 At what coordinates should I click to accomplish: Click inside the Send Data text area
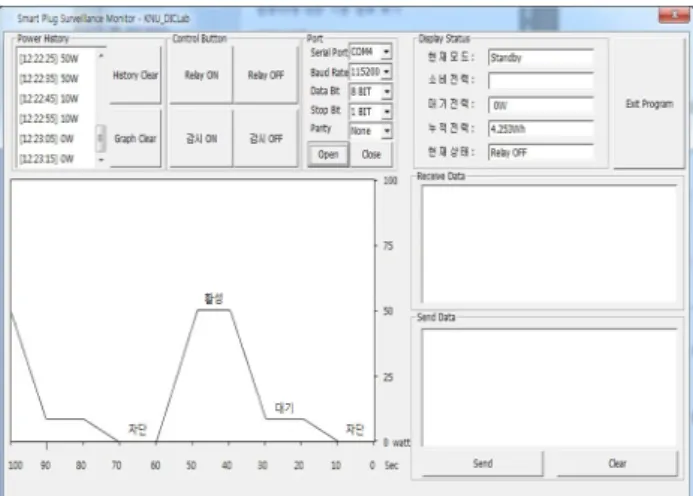click(549, 388)
